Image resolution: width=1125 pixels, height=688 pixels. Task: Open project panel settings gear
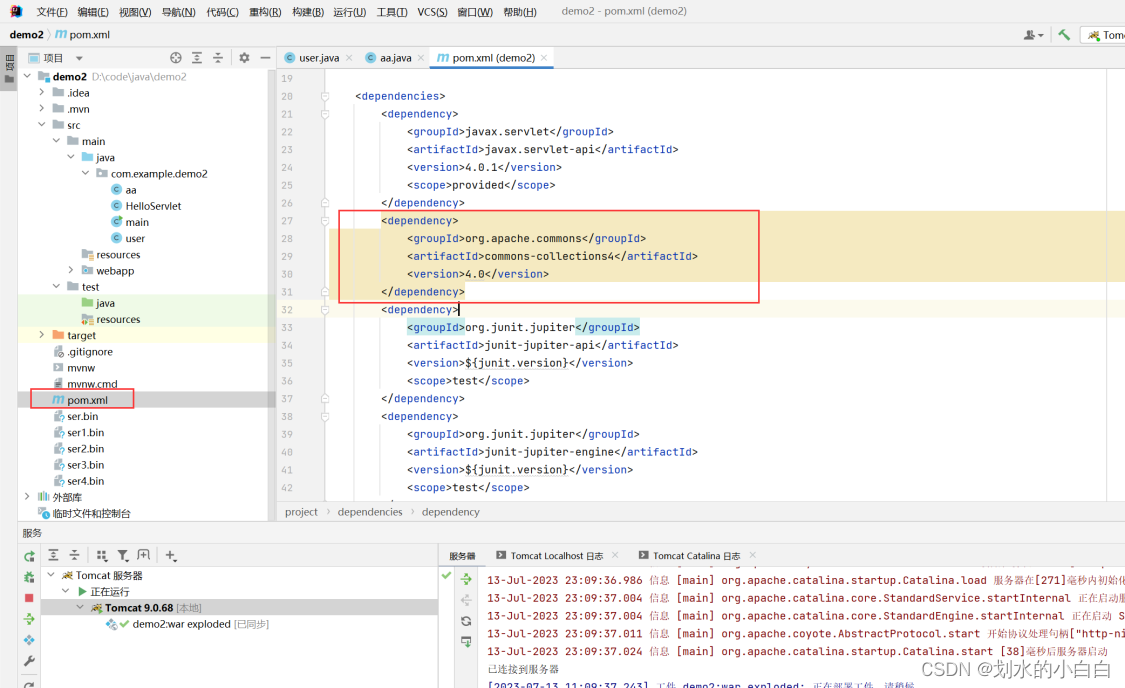244,57
